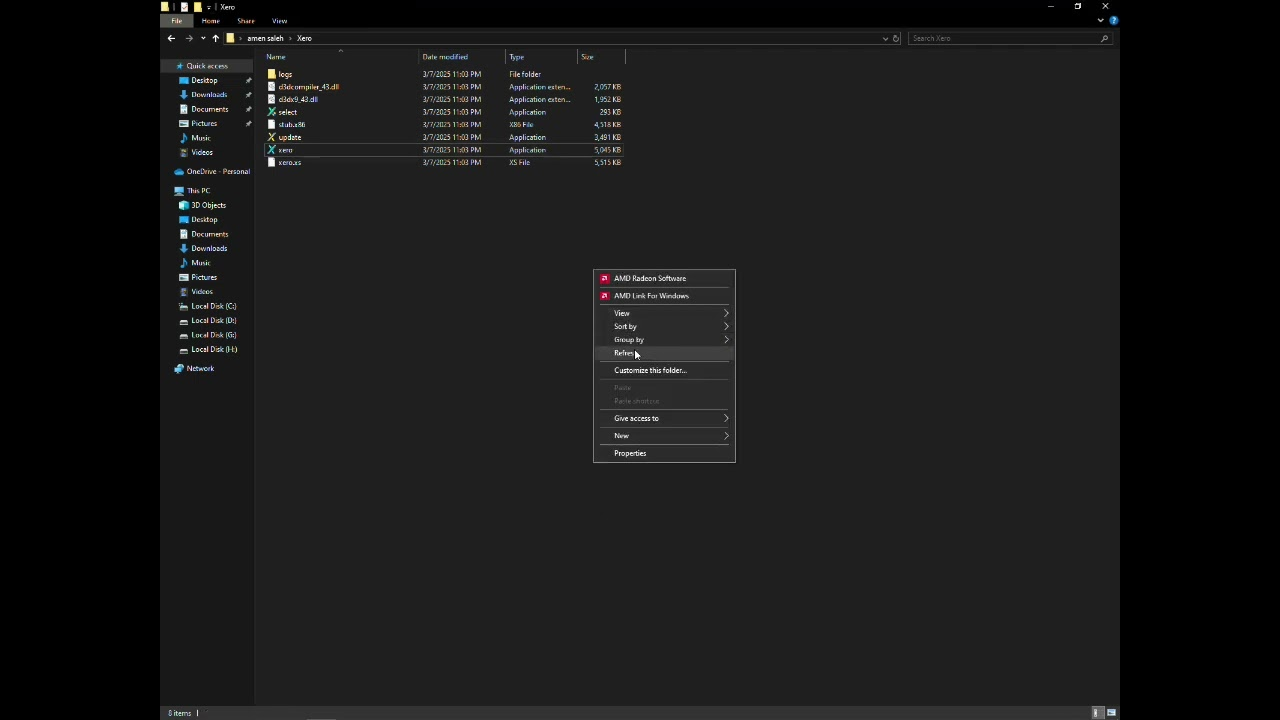The height and width of the screenshot is (720, 1280).
Task: Open the logs folder
Action: coord(285,74)
